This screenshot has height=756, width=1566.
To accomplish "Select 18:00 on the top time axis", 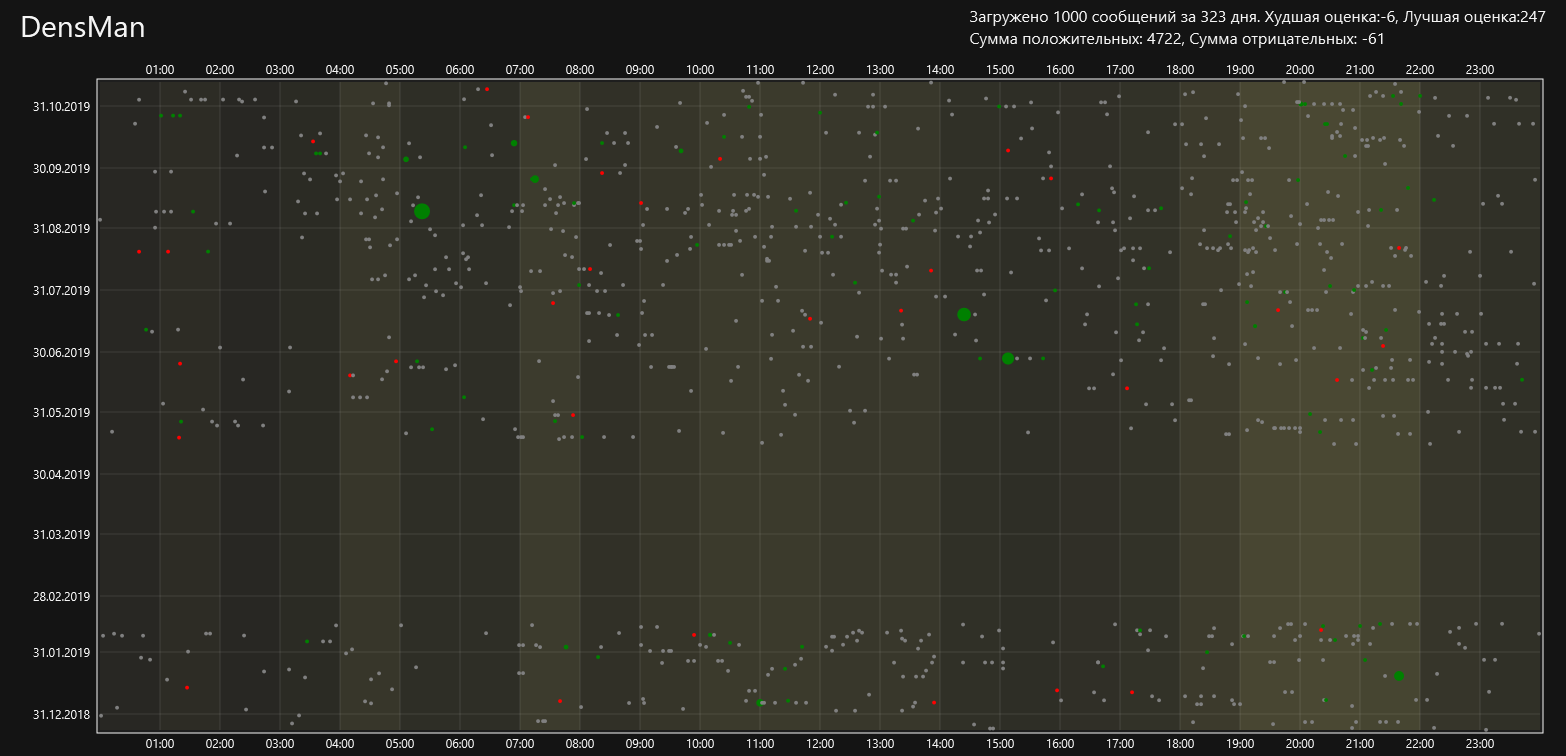I will [x=1180, y=70].
